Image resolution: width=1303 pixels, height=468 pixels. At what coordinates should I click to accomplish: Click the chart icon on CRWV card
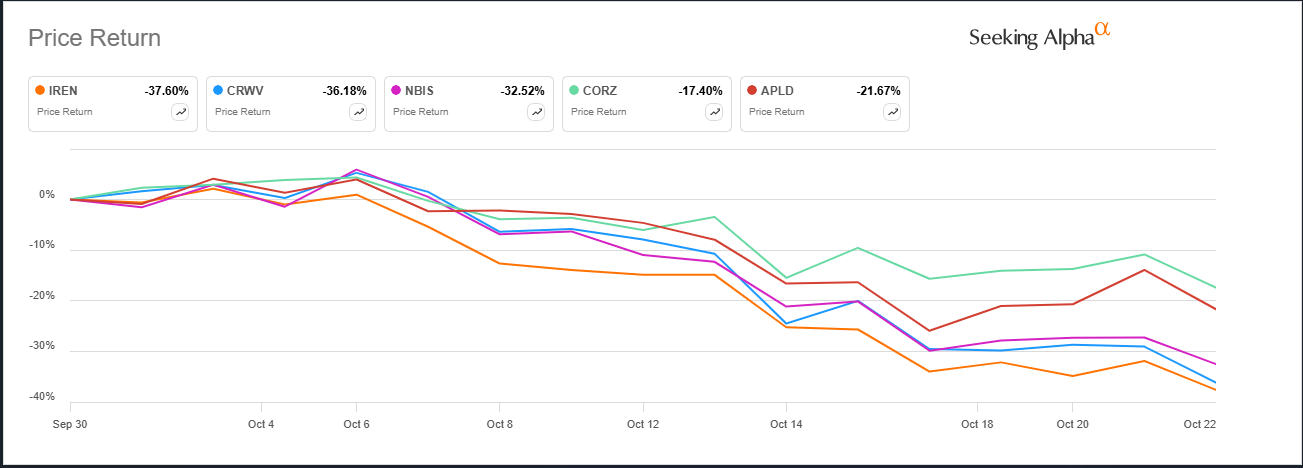tap(358, 112)
